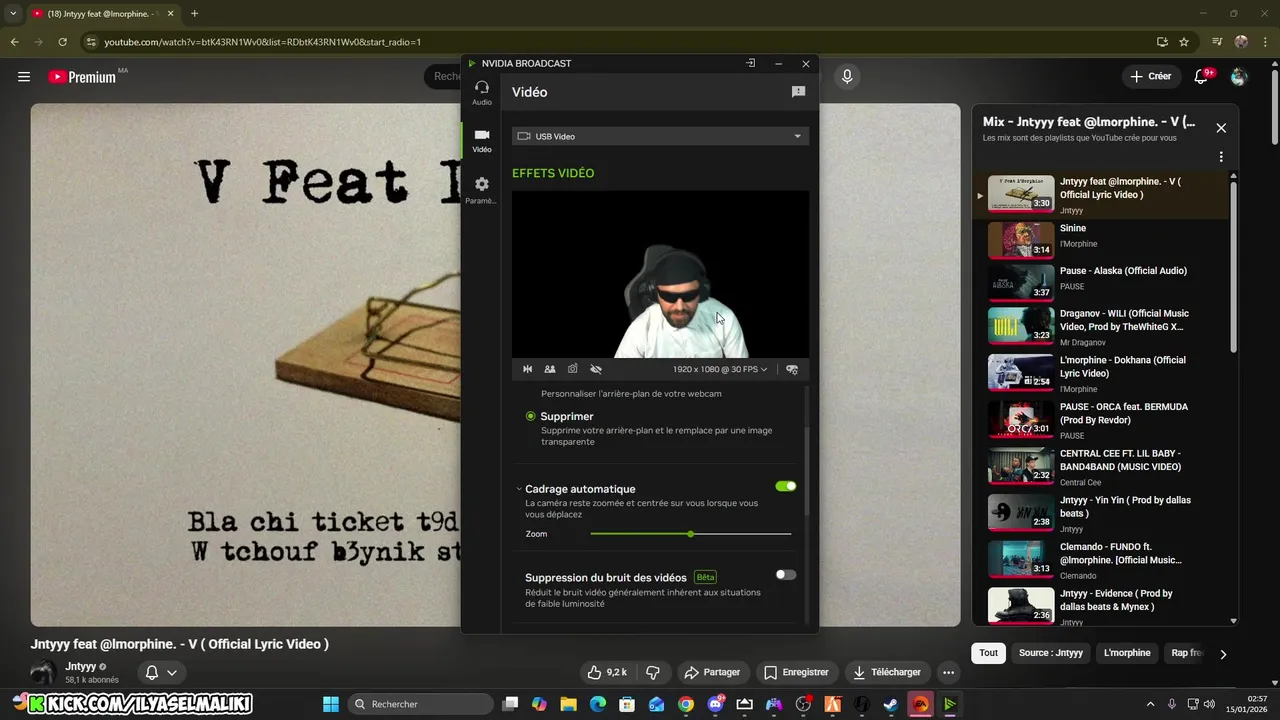Play Clemando - FUNDO ft. lmorphine item
The image size is (1280, 720).
pos(1100,559)
